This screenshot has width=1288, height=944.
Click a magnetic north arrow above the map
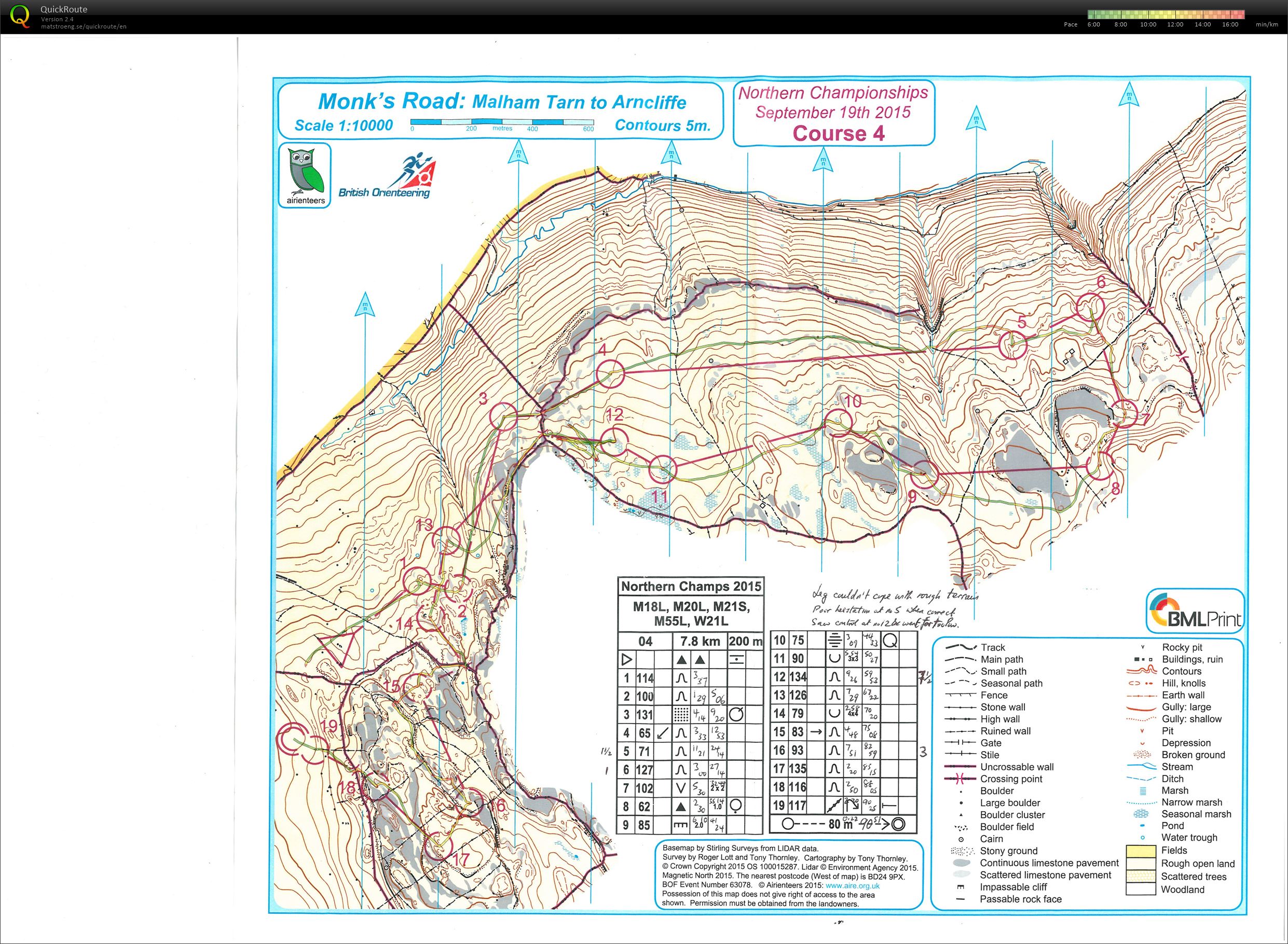(517, 151)
